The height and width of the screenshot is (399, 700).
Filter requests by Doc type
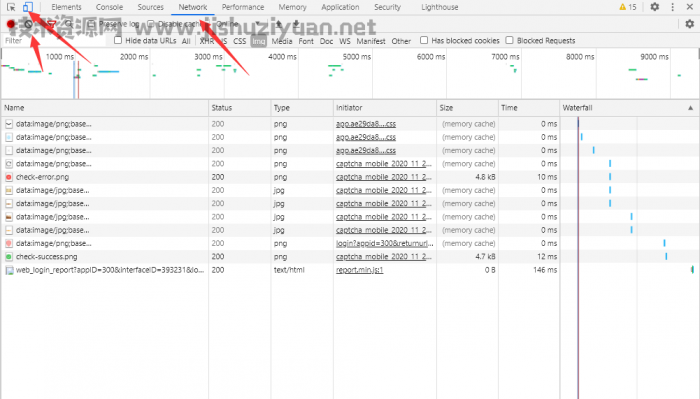pos(326,41)
